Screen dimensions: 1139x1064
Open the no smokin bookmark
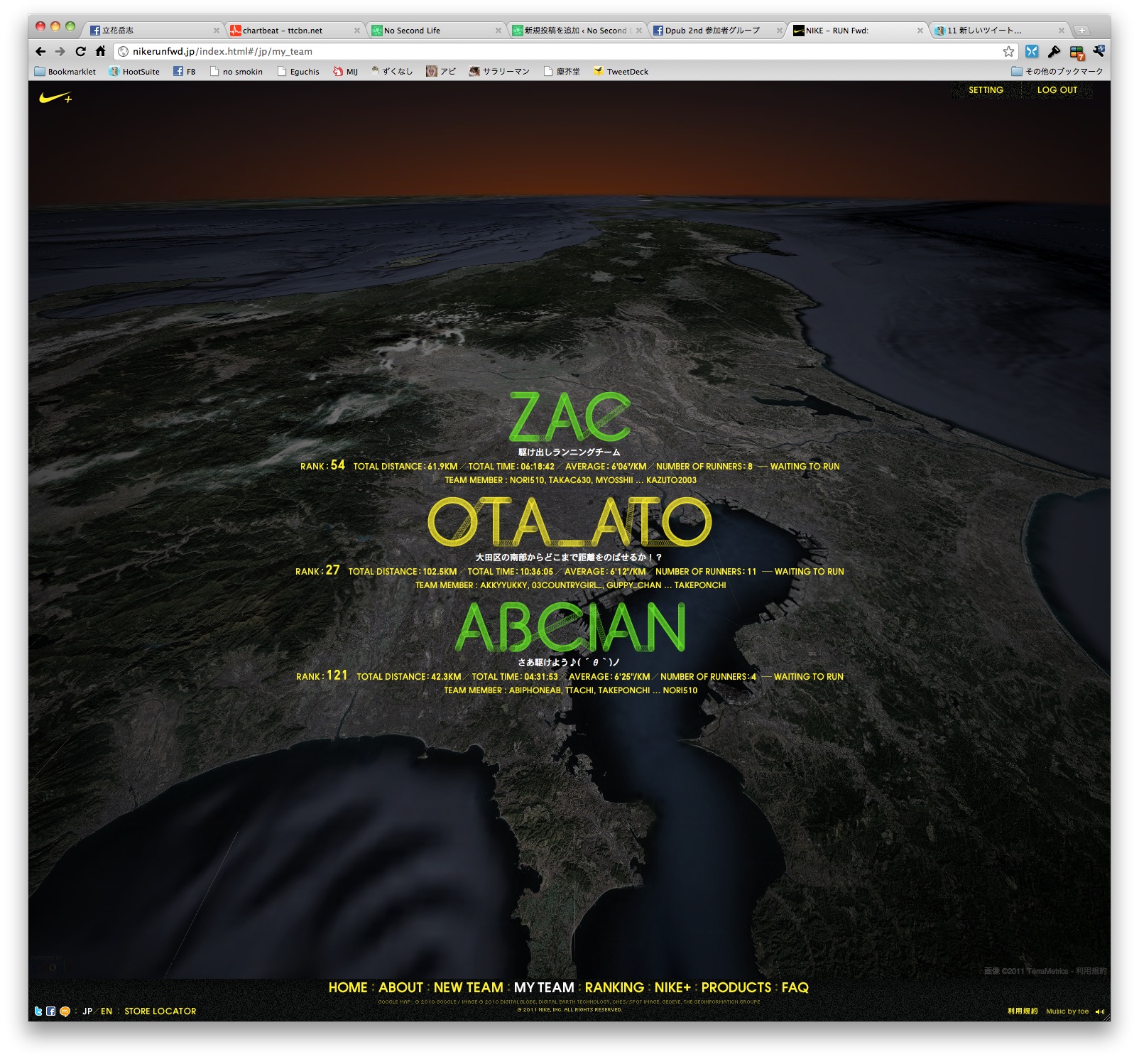(236, 72)
